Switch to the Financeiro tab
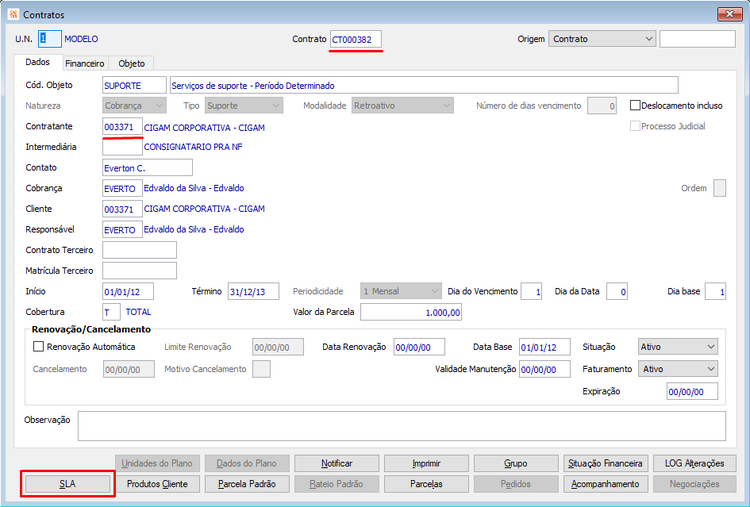The height and width of the screenshot is (507, 750). (x=85, y=63)
